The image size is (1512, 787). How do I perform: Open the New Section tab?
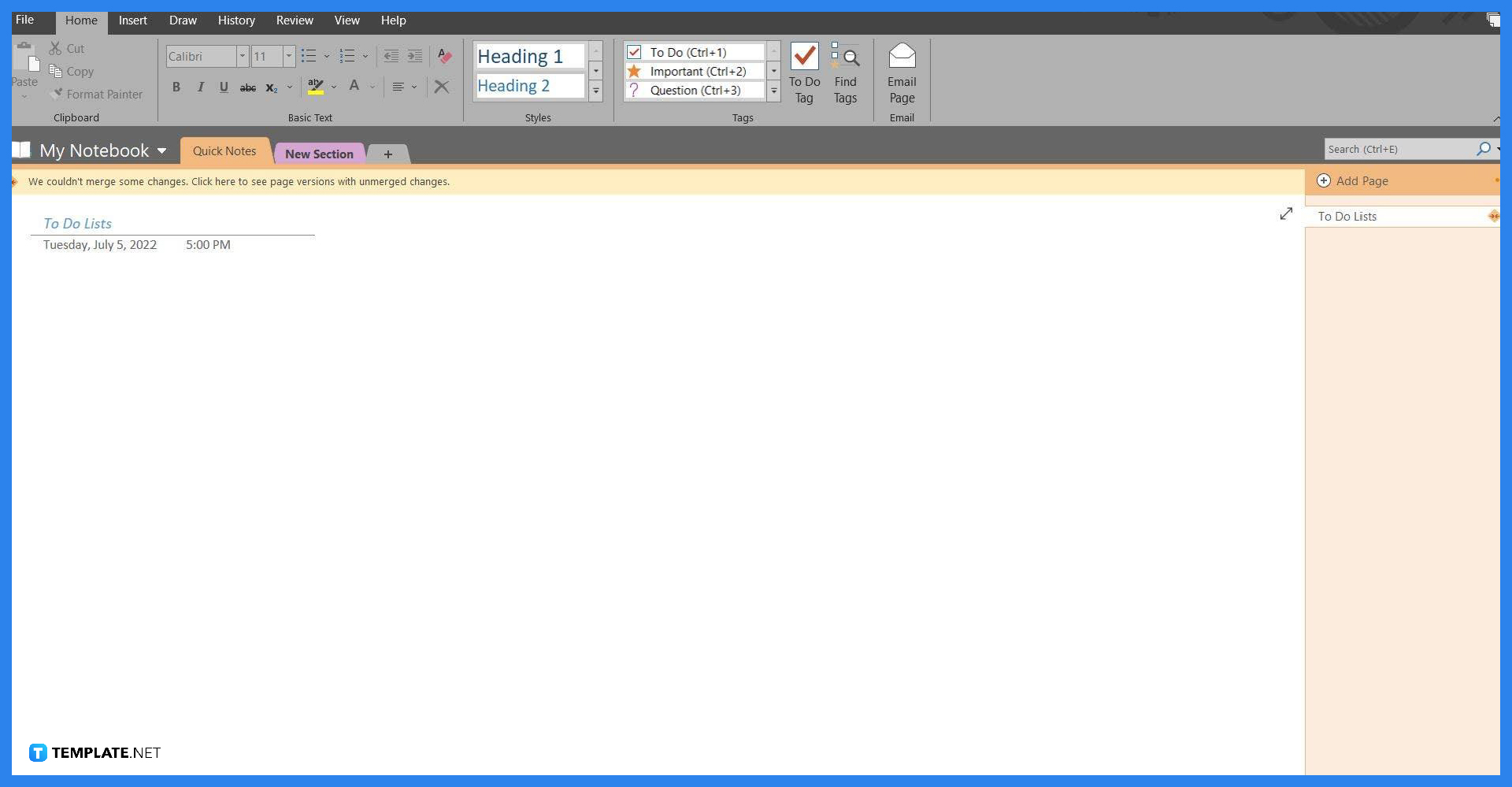click(x=319, y=154)
